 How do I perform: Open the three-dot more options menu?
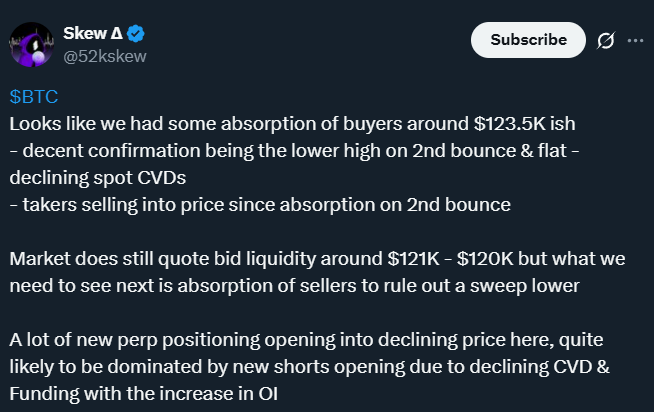click(x=635, y=41)
